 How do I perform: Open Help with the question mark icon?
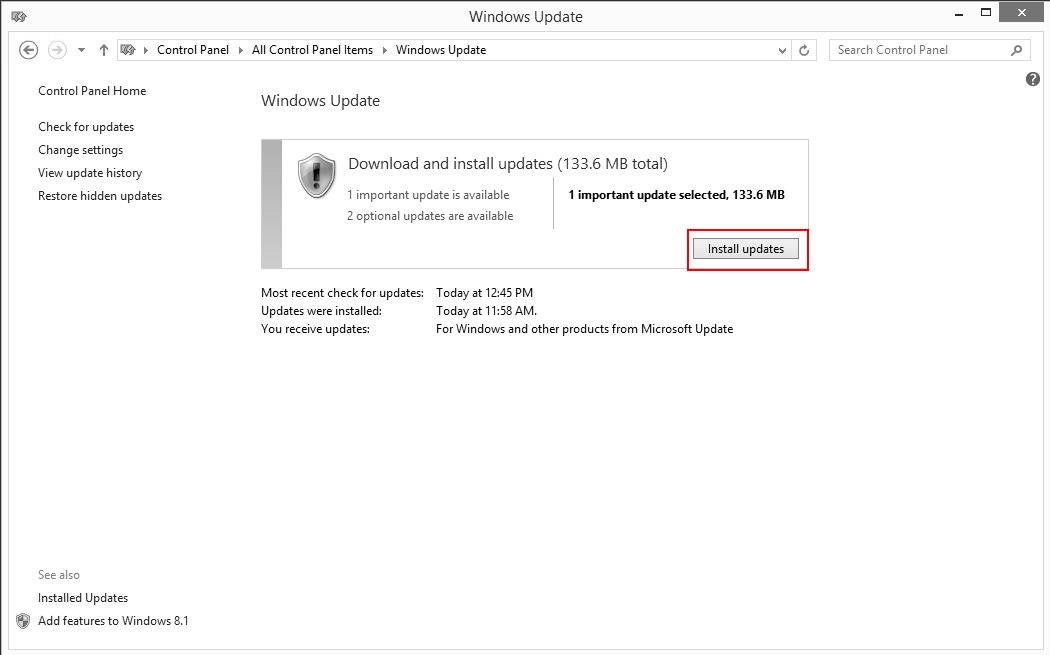pyautogui.click(x=1033, y=79)
